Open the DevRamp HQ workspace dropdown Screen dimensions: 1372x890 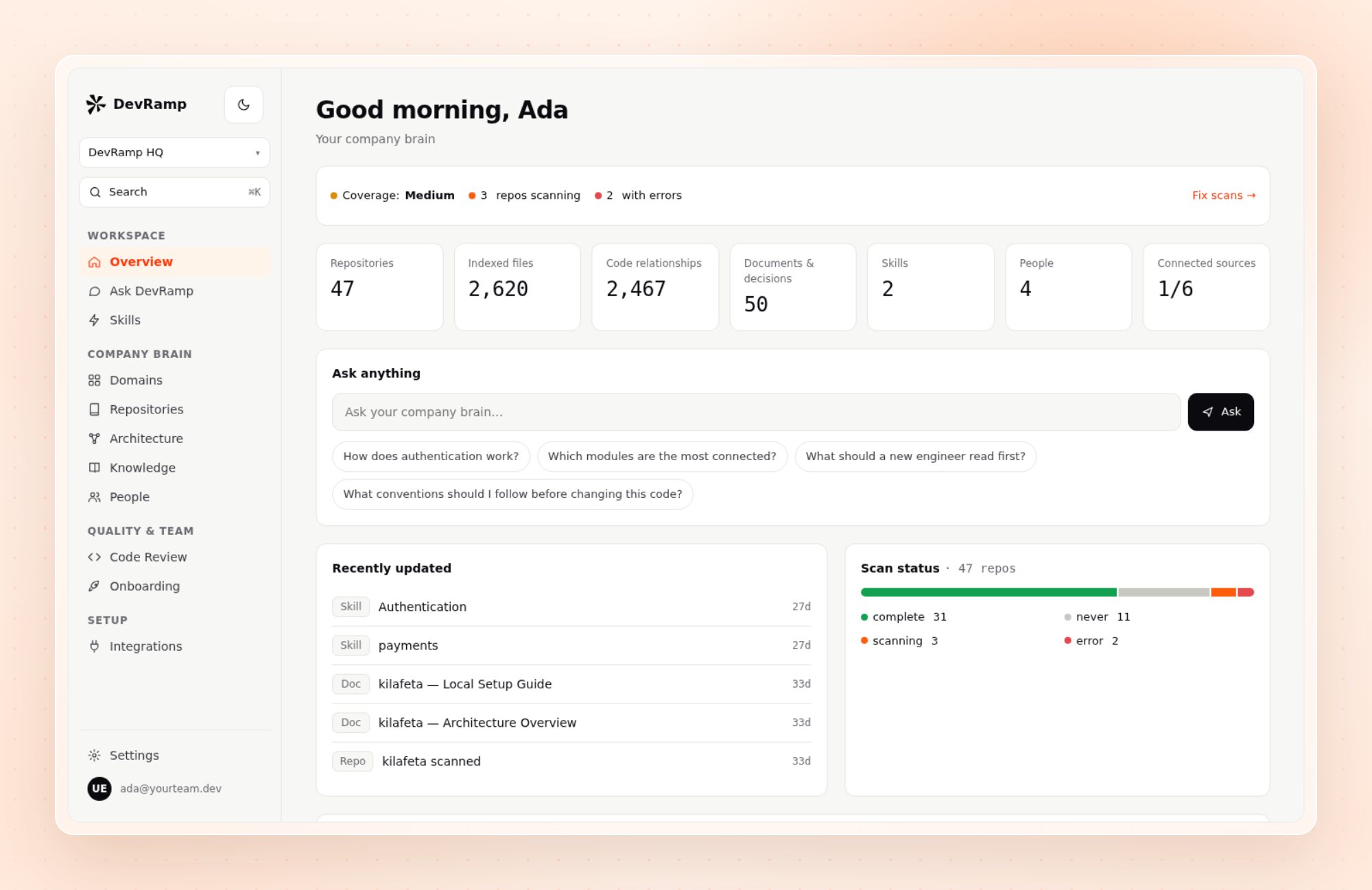(x=174, y=152)
